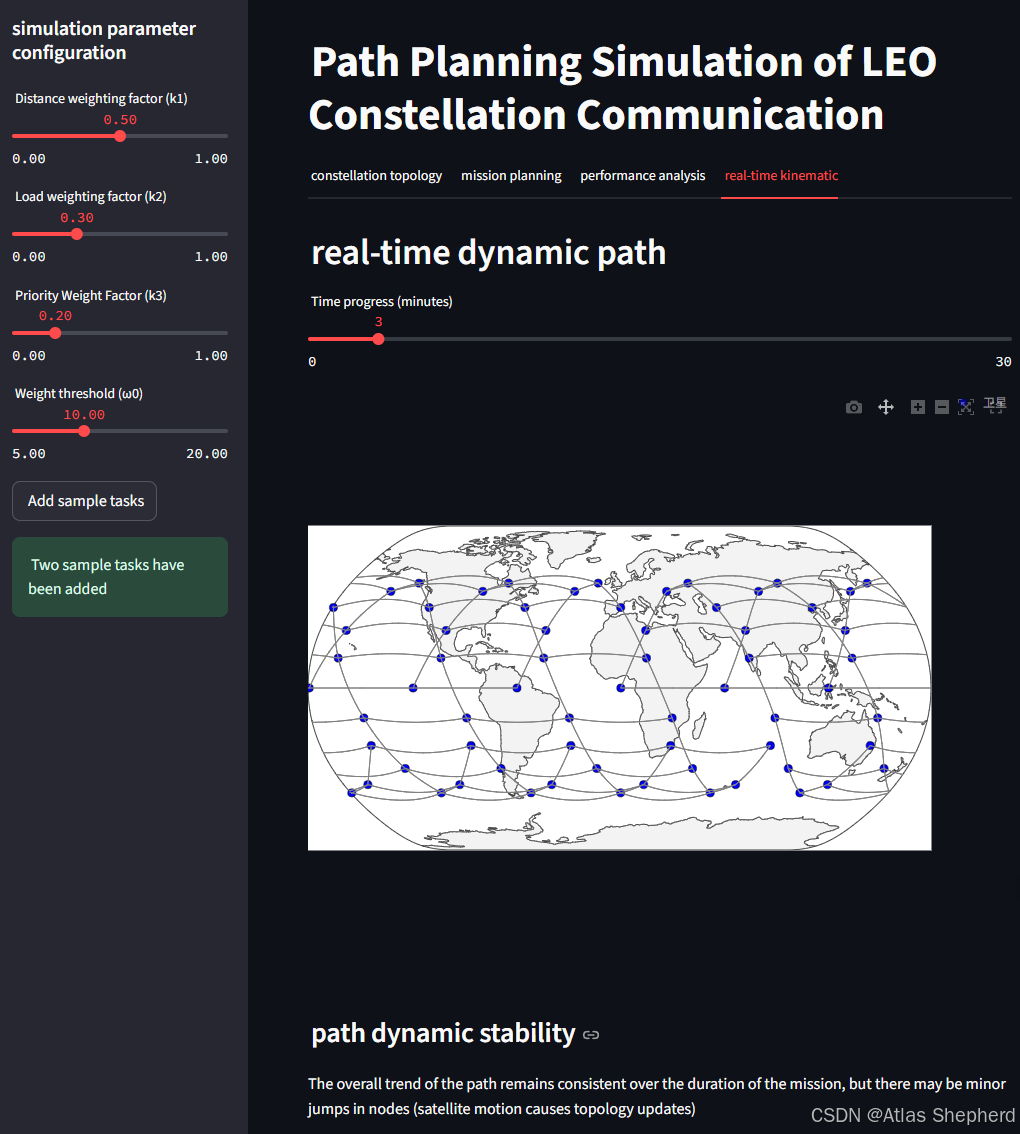
Task: Click the k3 value 0.20
Action: point(55,316)
